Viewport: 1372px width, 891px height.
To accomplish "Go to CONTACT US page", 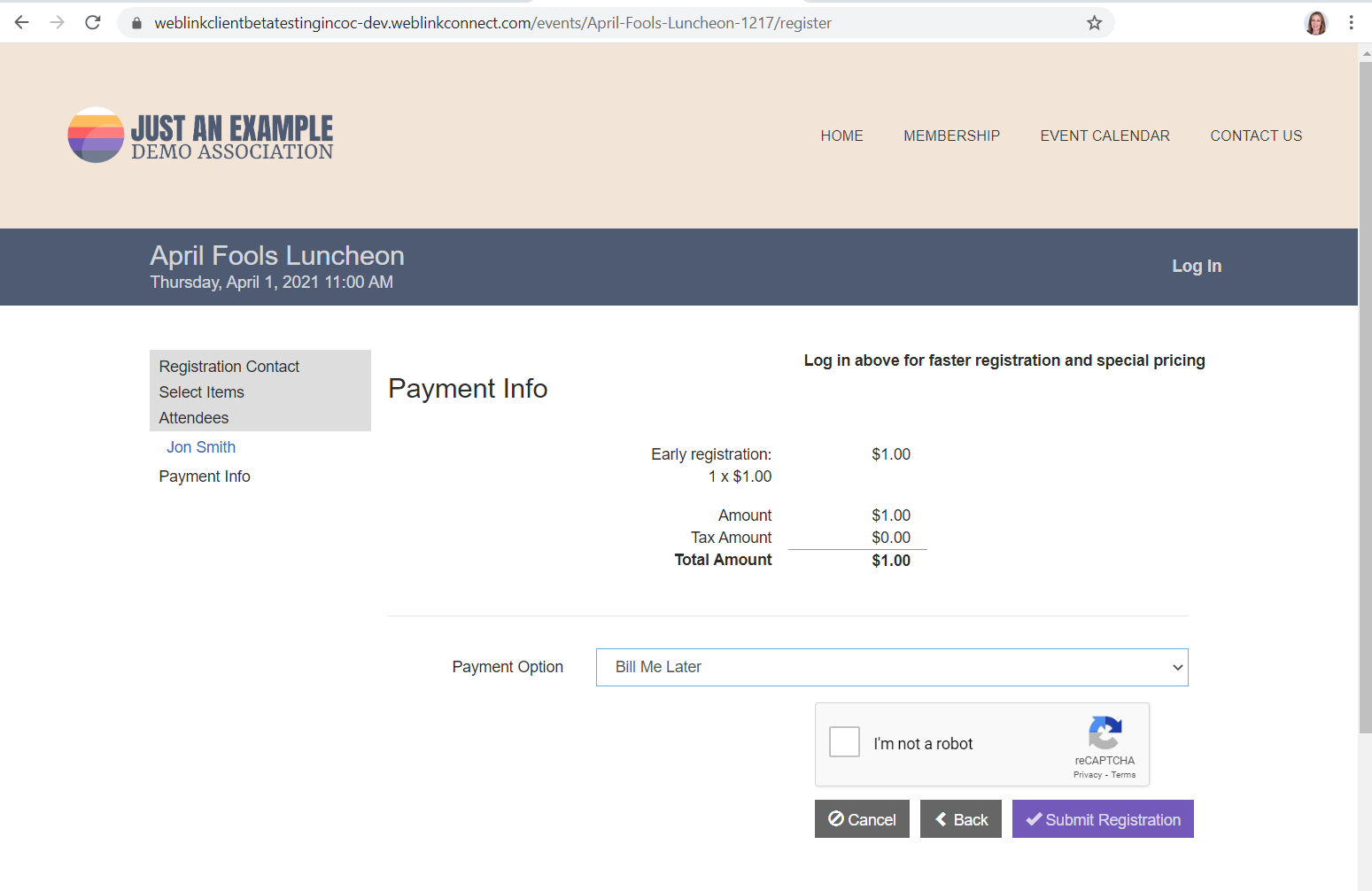I will click(x=1256, y=136).
